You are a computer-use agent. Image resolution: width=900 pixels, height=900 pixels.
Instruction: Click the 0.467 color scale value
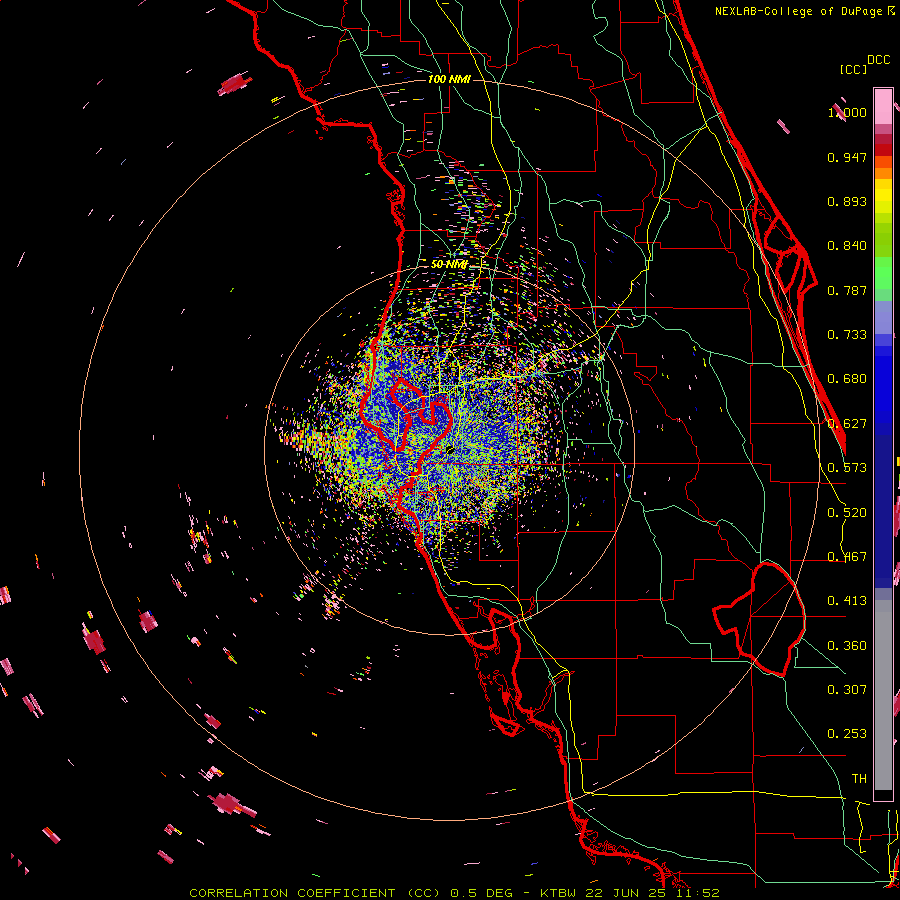click(847, 557)
